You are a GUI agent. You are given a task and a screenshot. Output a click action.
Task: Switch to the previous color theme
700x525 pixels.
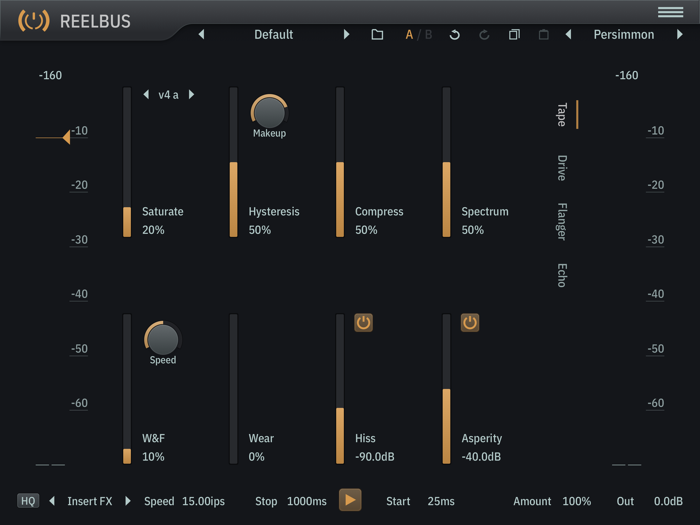pyautogui.click(x=568, y=34)
